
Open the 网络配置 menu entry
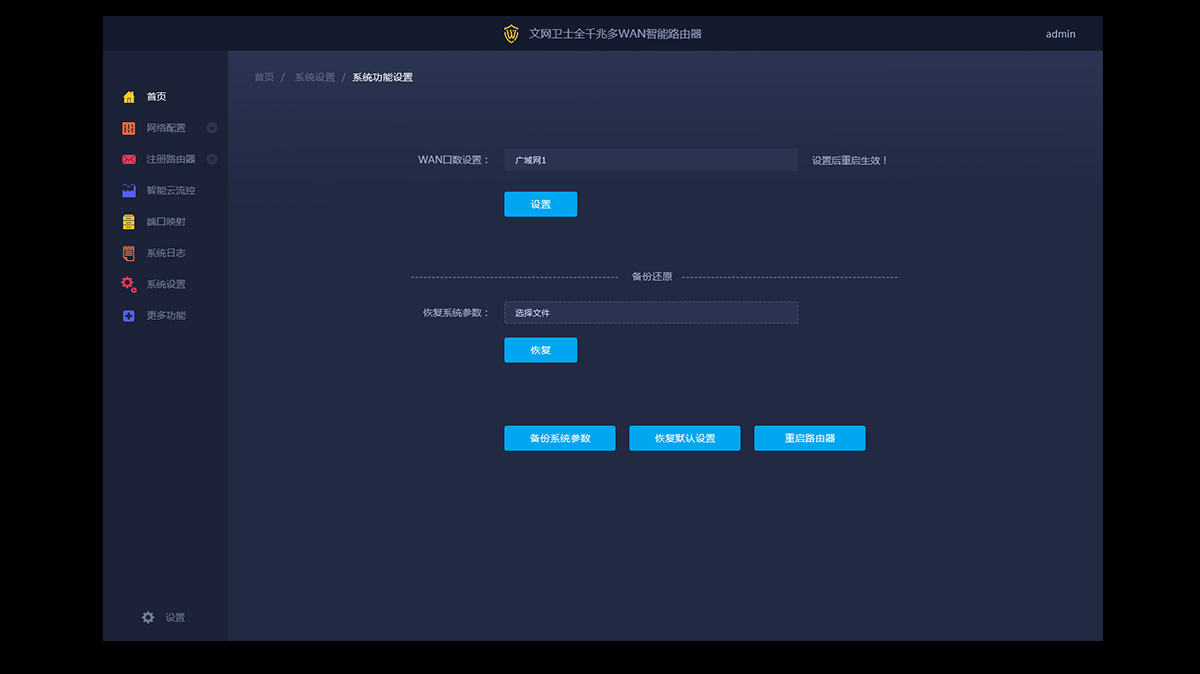pyautogui.click(x=166, y=128)
